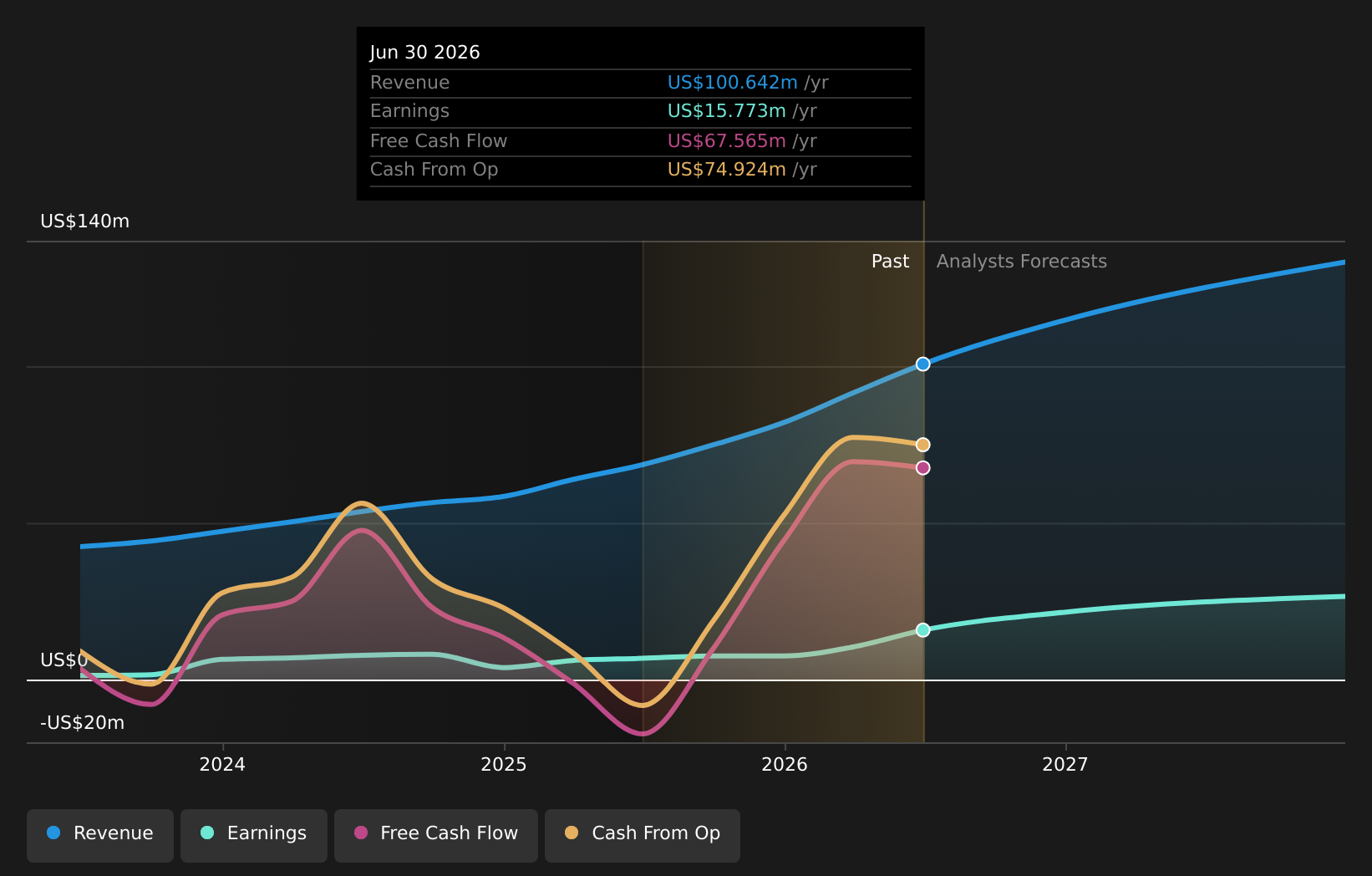
Task: Click the 2024 x-axis label
Action: [222, 764]
